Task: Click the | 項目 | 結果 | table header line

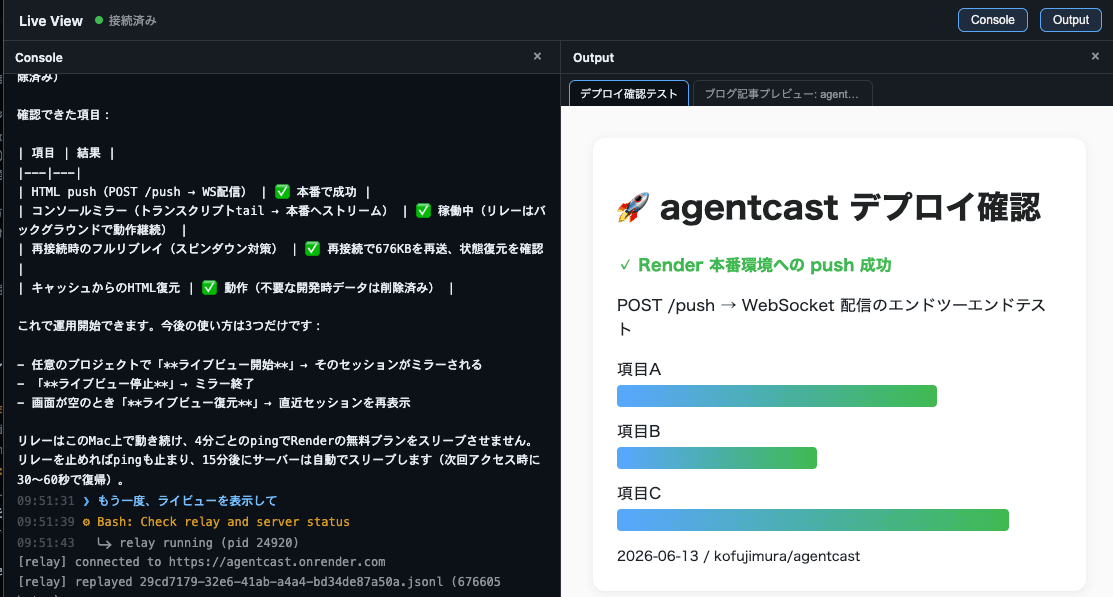Action: [x=66, y=153]
